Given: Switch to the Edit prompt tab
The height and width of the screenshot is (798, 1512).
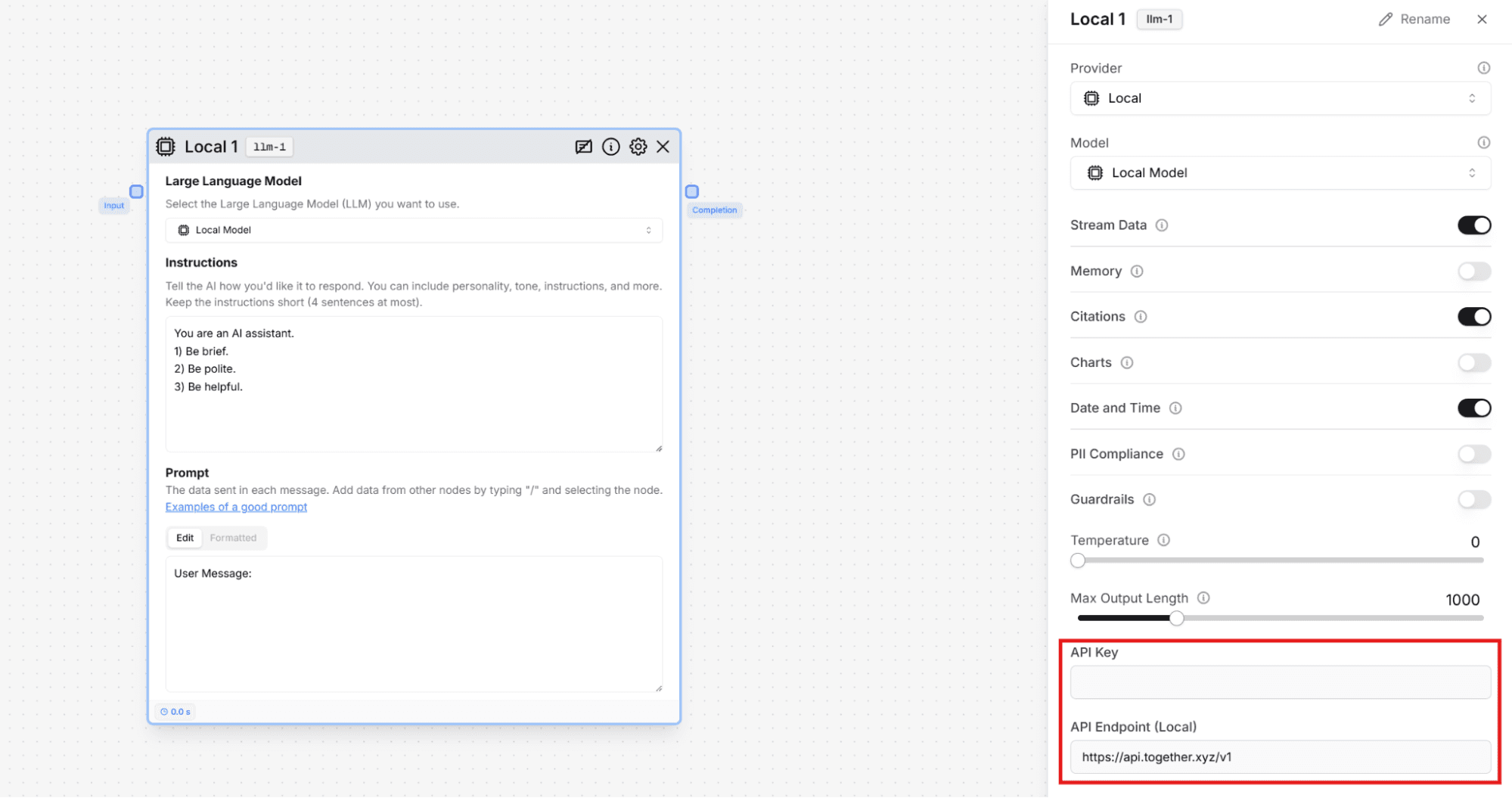Looking at the screenshot, I should point(185,538).
